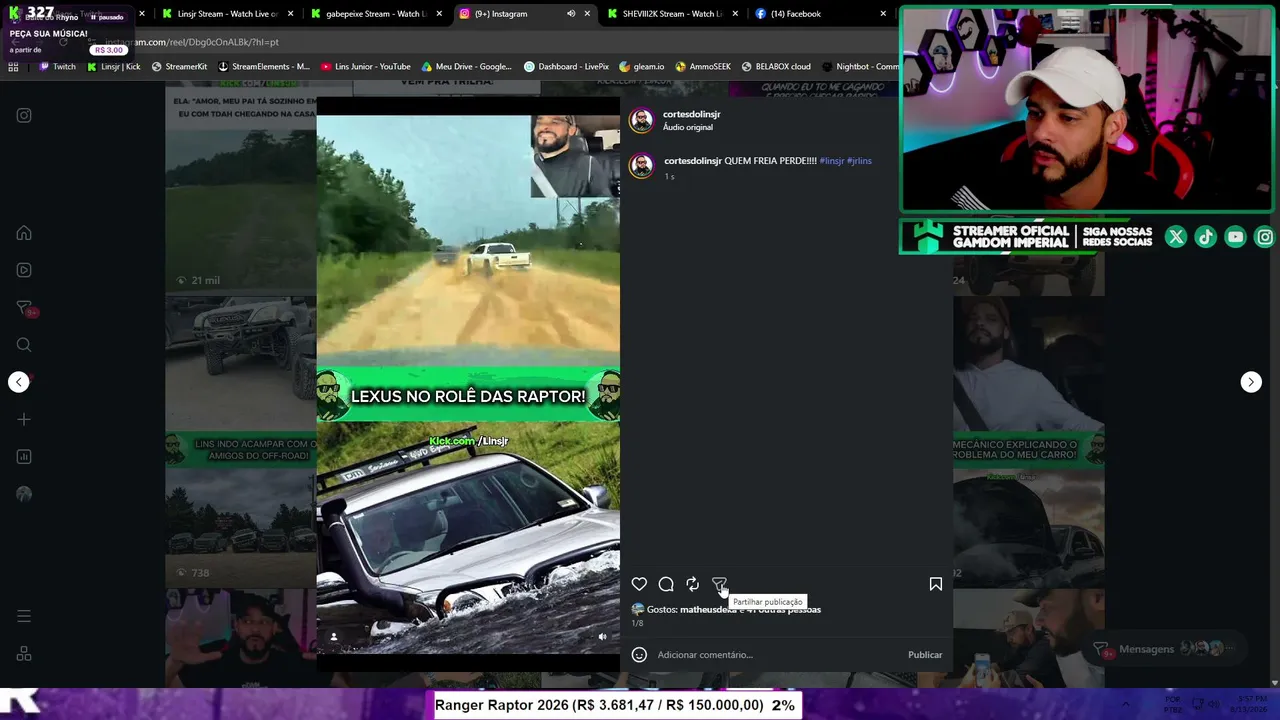The image size is (1280, 720).
Task: Show hidden icons chevron in the system tray
Action: (x=1126, y=704)
